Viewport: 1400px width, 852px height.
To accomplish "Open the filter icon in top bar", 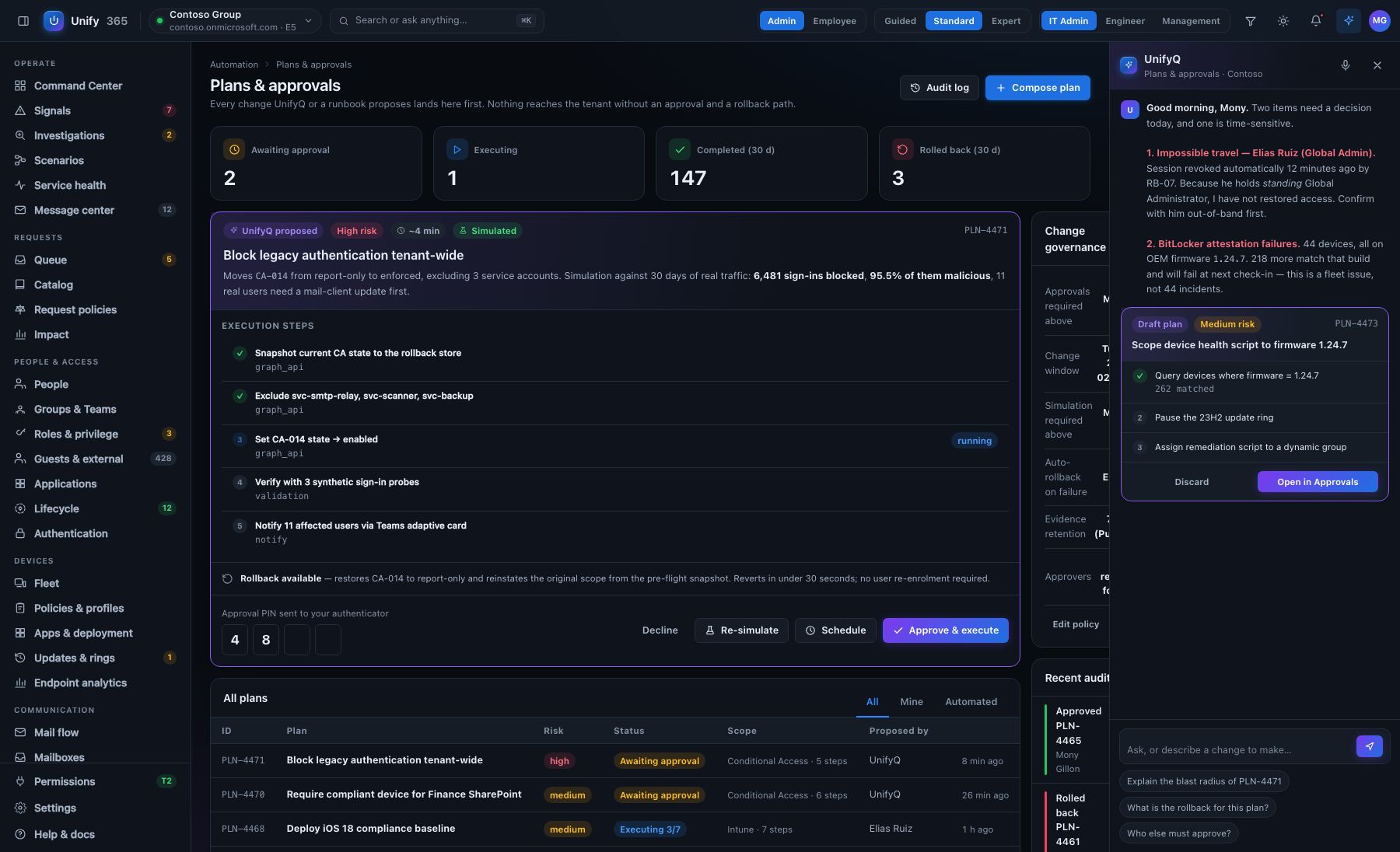I will pyautogui.click(x=1251, y=21).
